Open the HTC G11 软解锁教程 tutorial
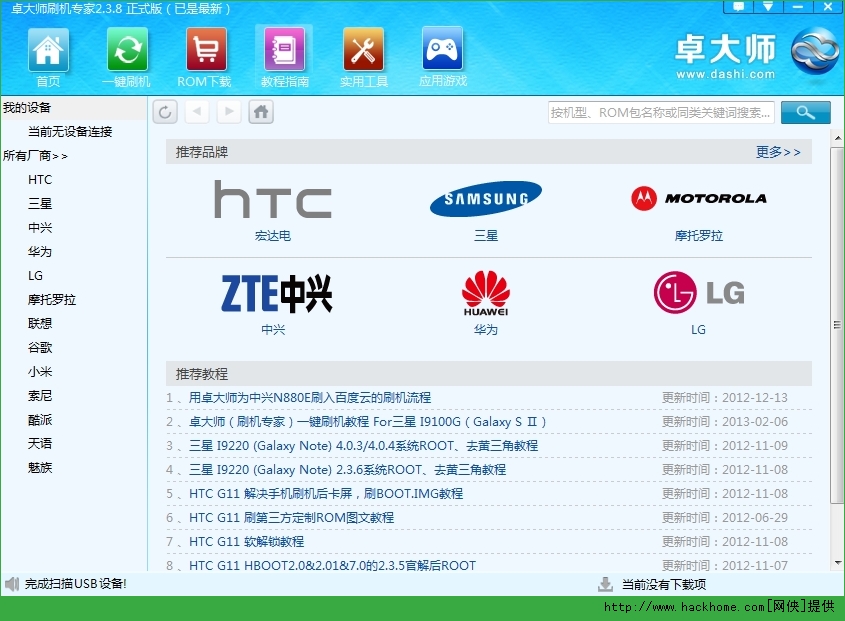The image size is (845, 621). 247,542
